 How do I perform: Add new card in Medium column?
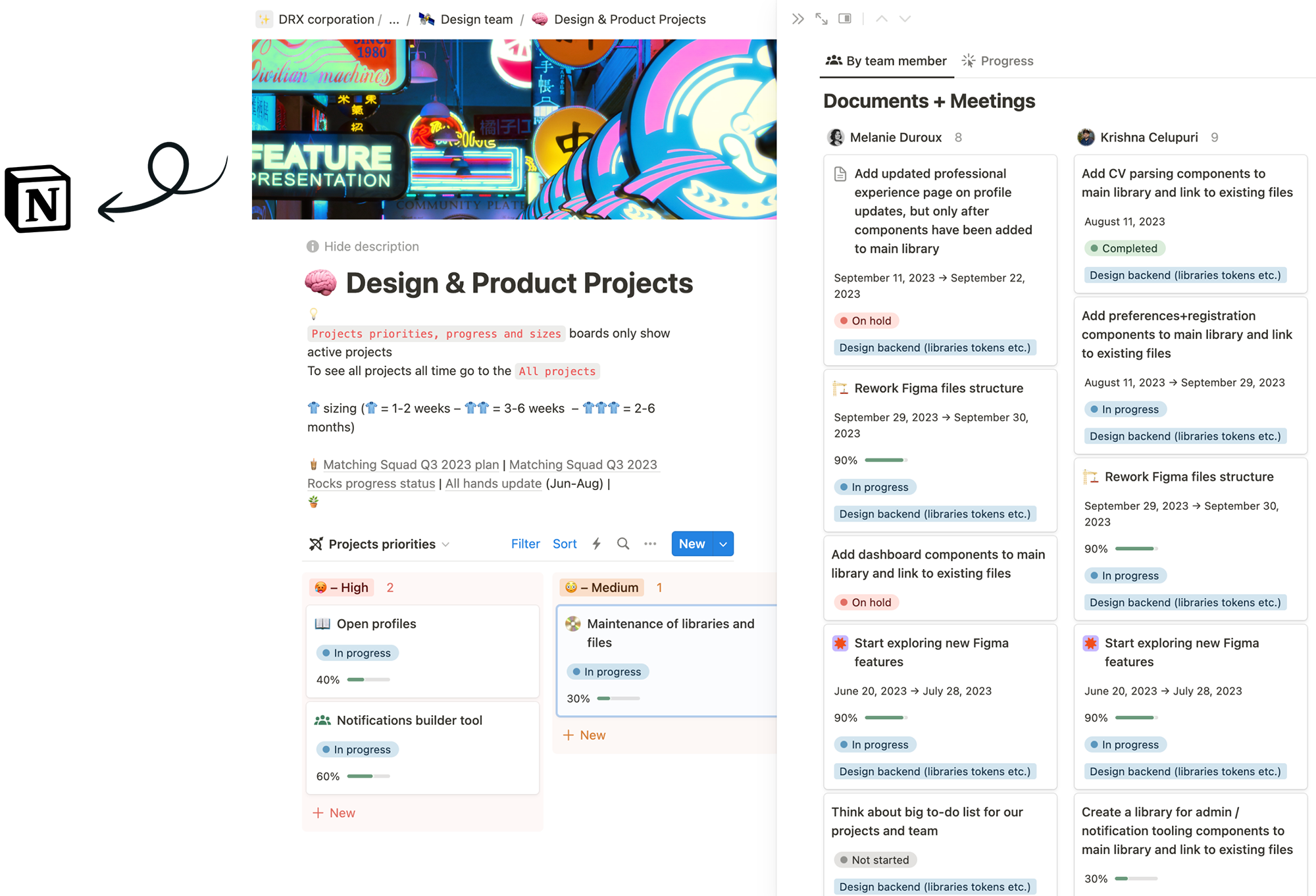(x=584, y=735)
